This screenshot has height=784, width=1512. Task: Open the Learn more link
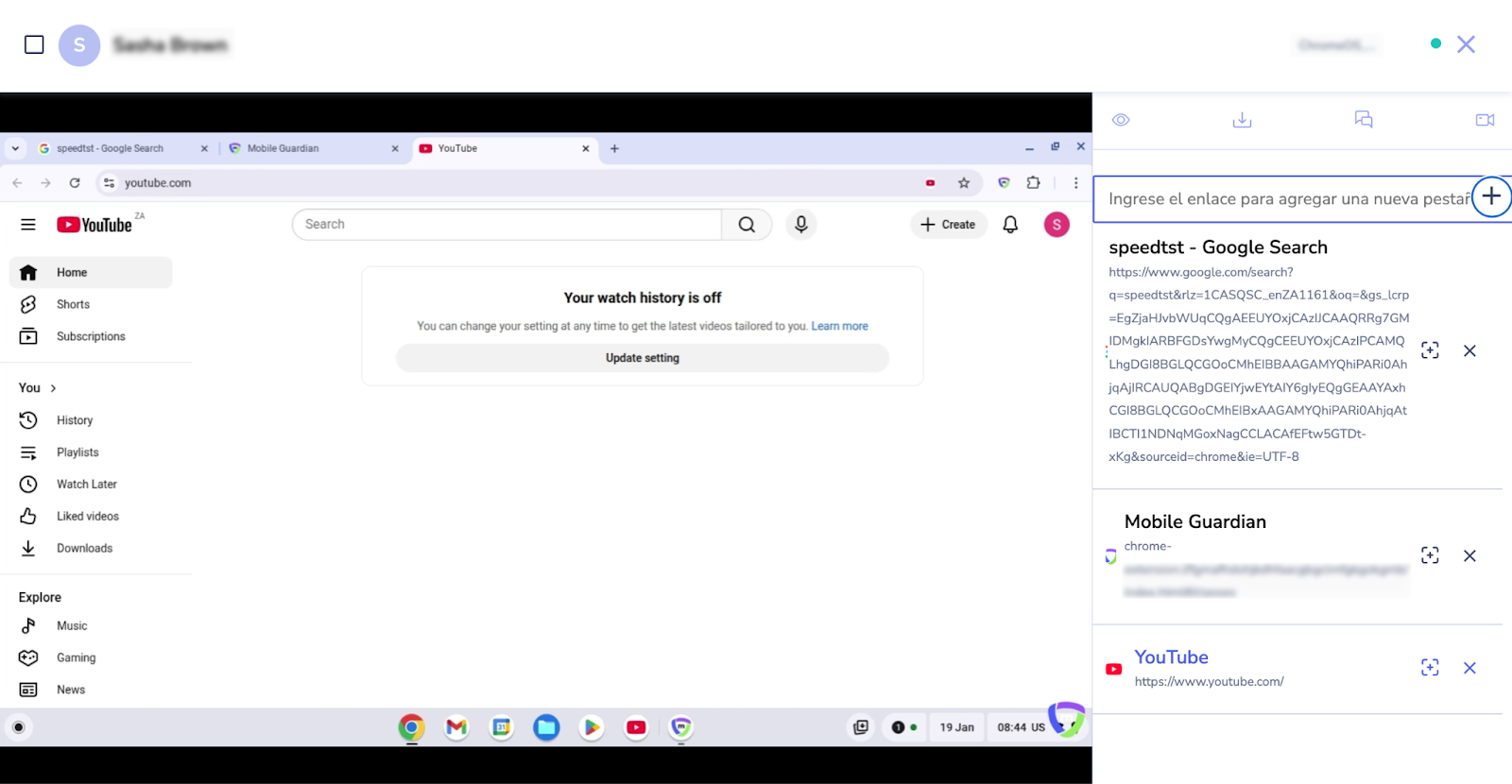(839, 326)
